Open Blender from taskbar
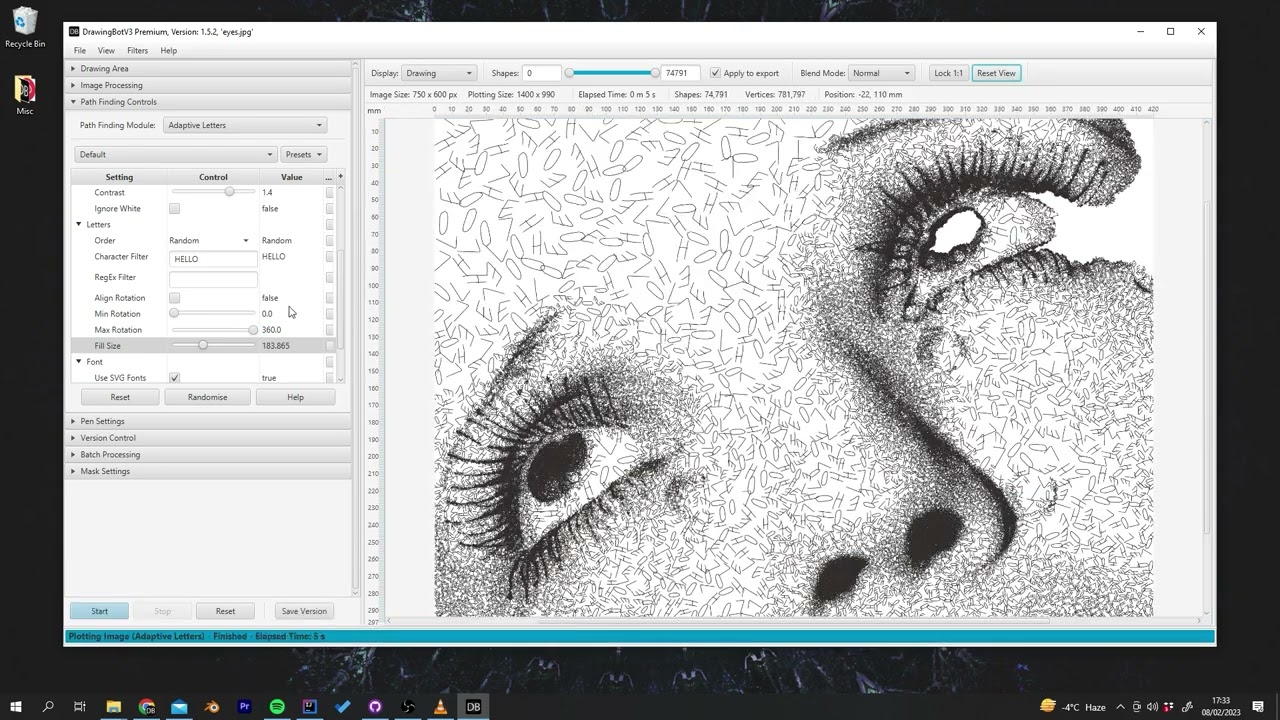This screenshot has height=720, width=1280. (x=212, y=707)
